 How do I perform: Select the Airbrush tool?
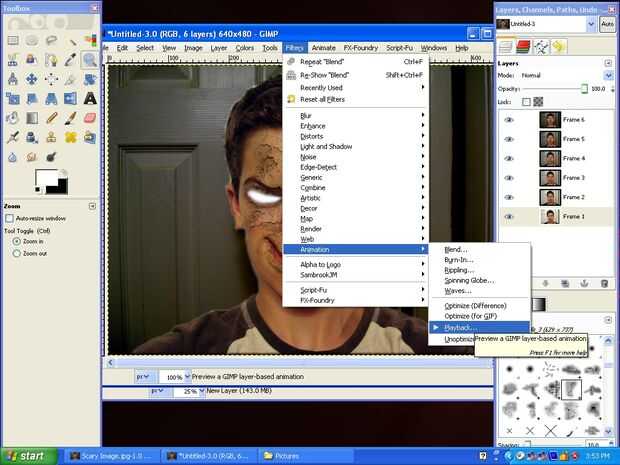click(13, 137)
